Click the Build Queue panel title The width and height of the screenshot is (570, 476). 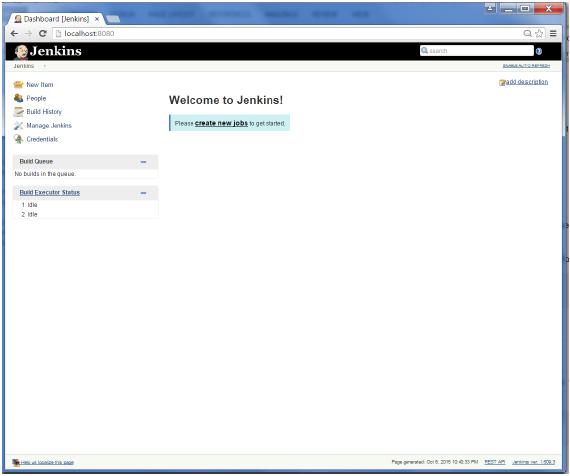pos(36,161)
